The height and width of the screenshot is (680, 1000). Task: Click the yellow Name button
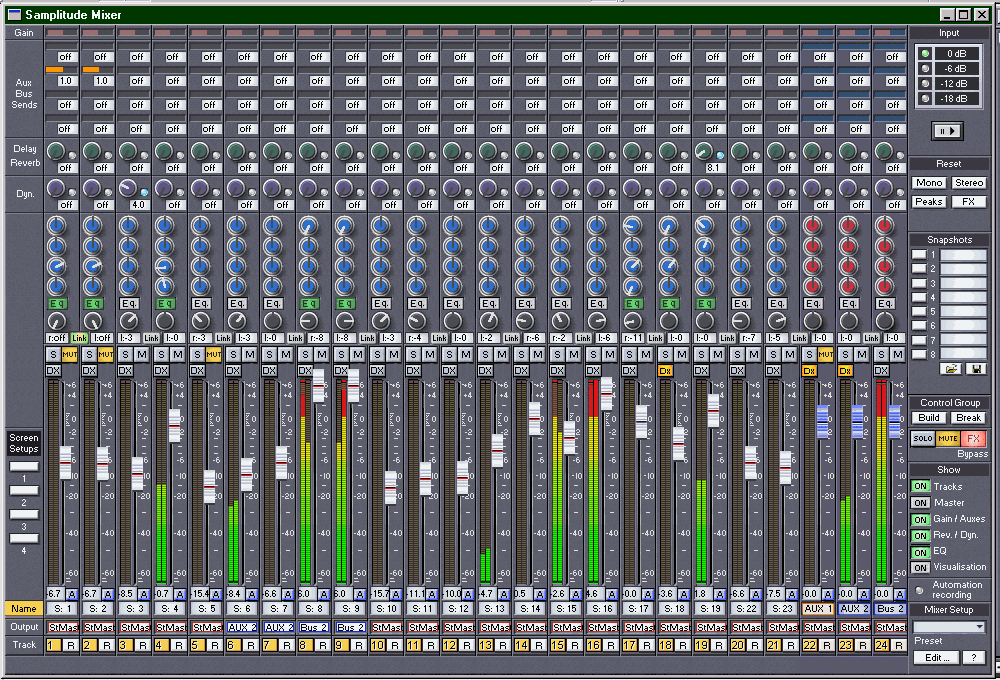pos(24,609)
